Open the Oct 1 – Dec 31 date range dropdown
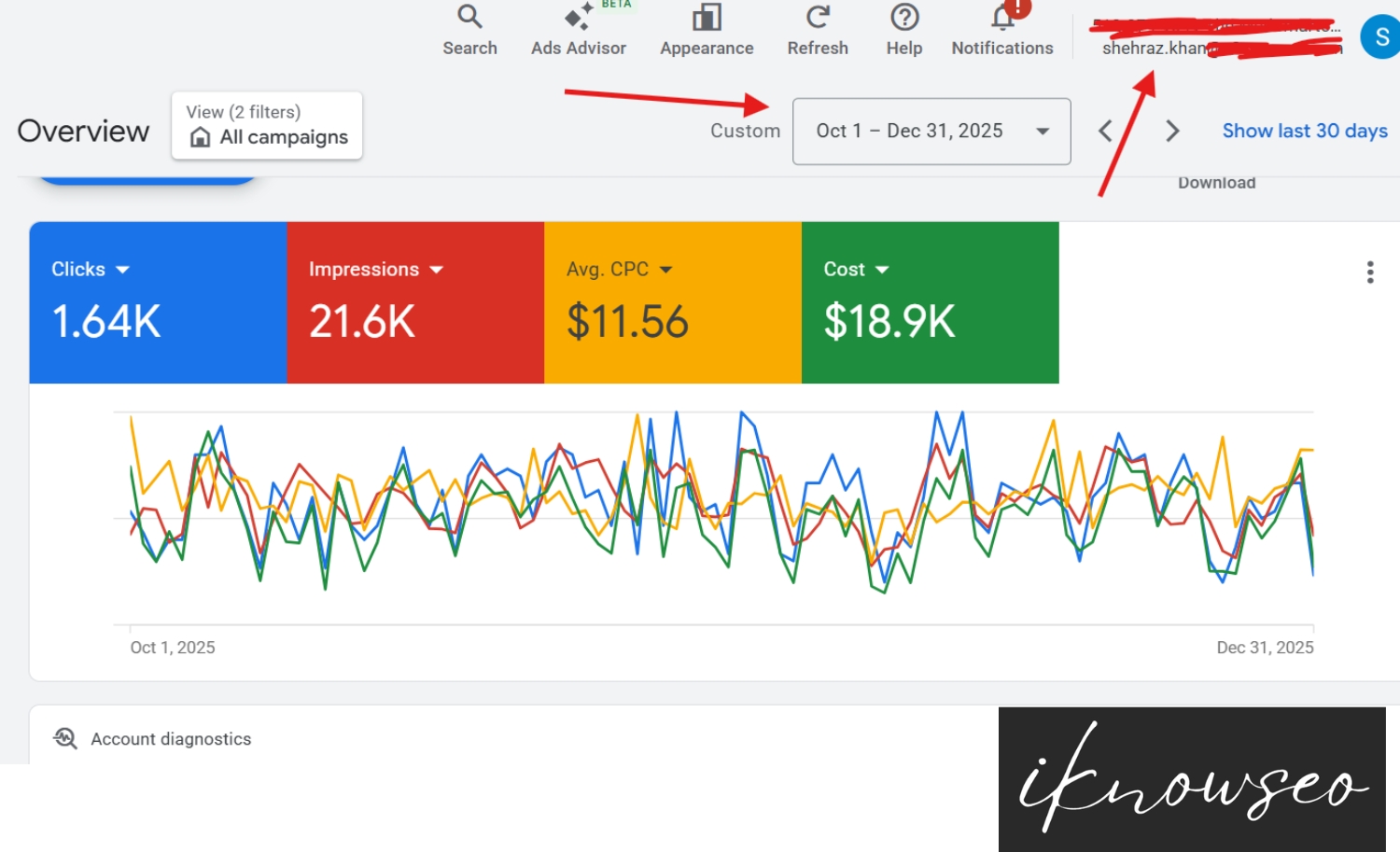The width and height of the screenshot is (1400, 852). click(x=931, y=131)
